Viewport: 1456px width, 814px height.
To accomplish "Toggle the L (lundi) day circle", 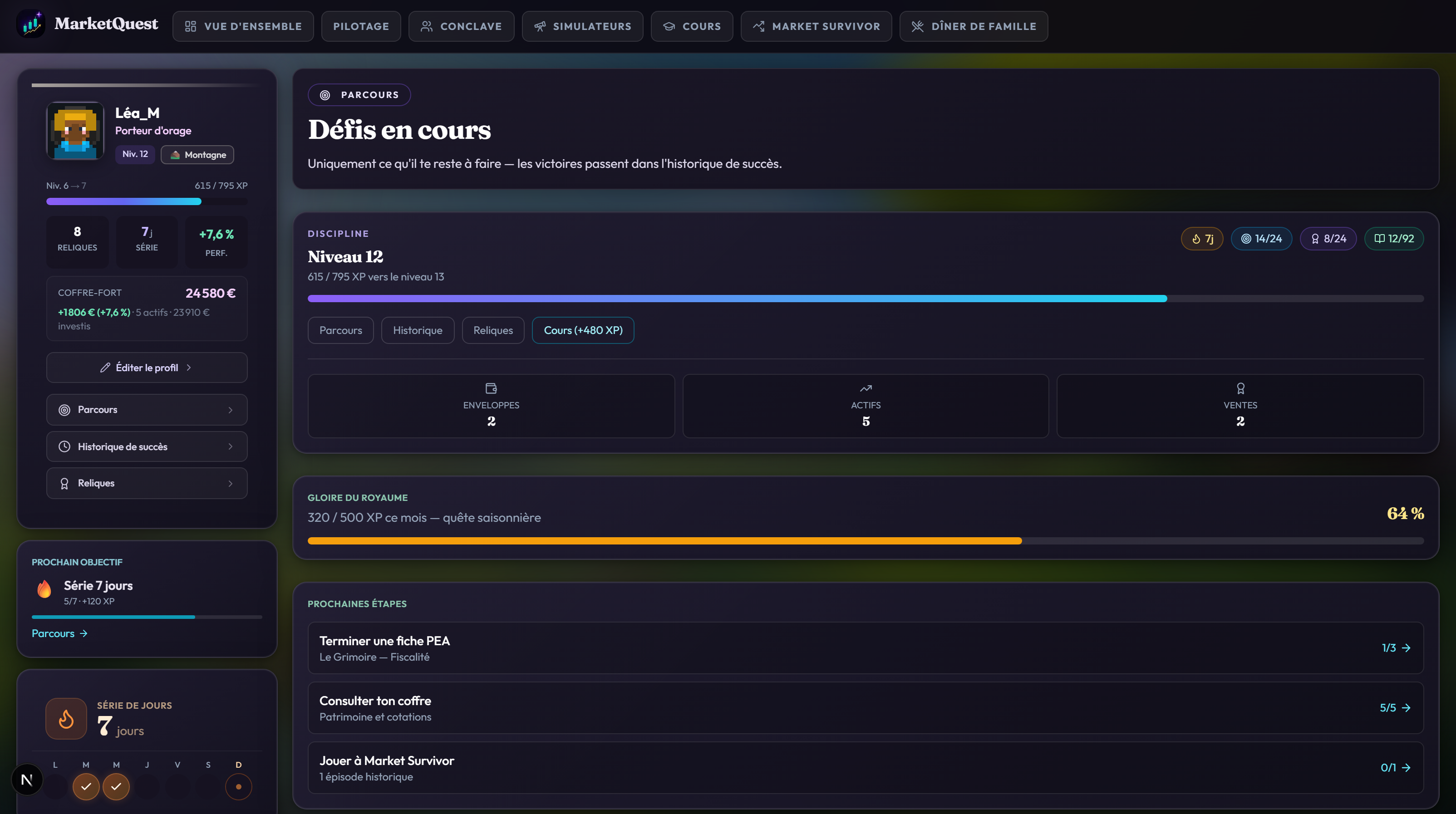I will 55,787.
